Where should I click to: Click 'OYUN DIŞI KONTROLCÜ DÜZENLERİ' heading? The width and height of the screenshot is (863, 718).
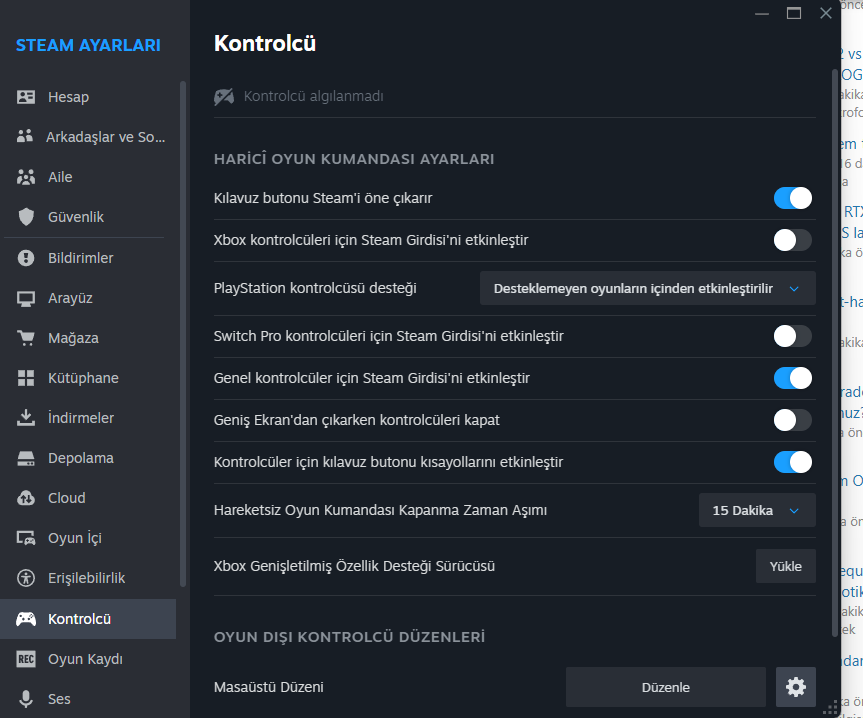point(349,637)
